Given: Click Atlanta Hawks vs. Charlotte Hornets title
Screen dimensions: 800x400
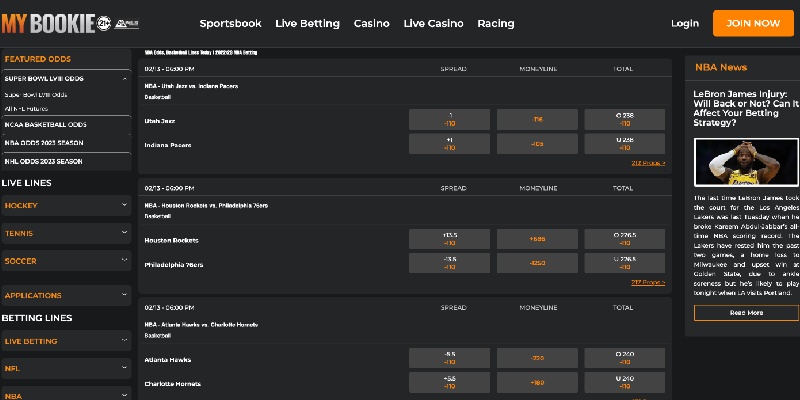Looking at the screenshot, I should (201, 325).
